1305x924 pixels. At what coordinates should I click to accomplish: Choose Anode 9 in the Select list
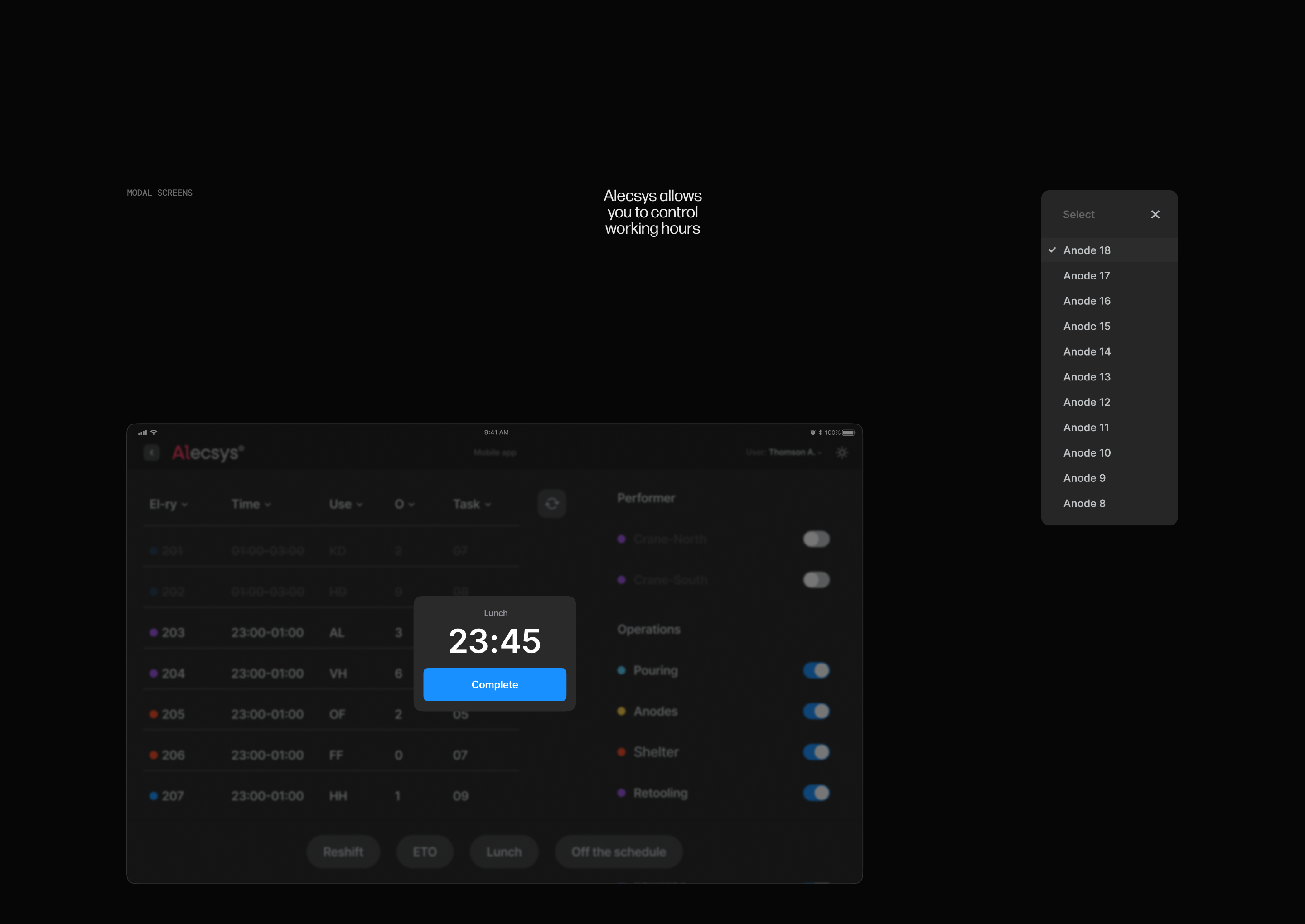1084,478
